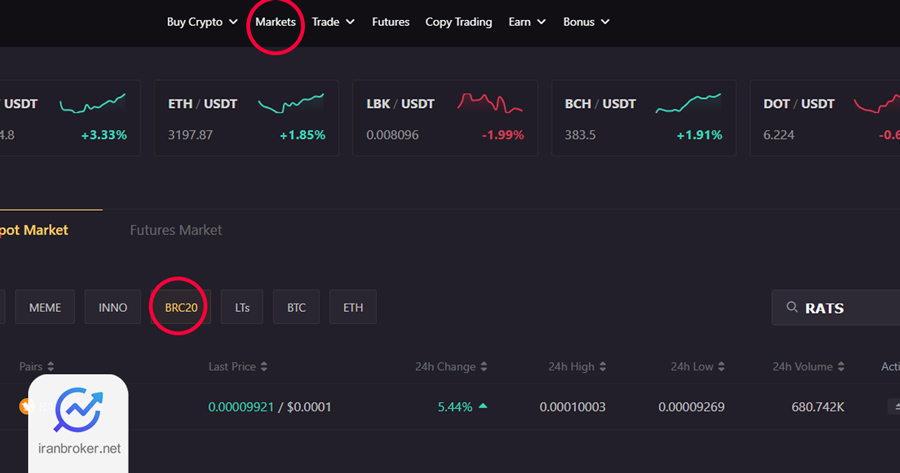Expand the Earn dropdown menu
This screenshot has width=900, height=473.
(x=527, y=22)
